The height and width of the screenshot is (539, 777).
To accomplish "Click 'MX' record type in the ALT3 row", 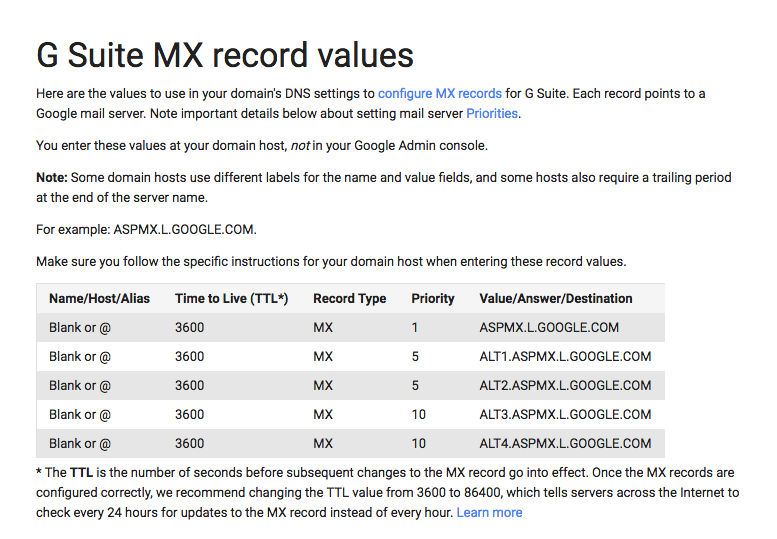I will click(323, 415).
